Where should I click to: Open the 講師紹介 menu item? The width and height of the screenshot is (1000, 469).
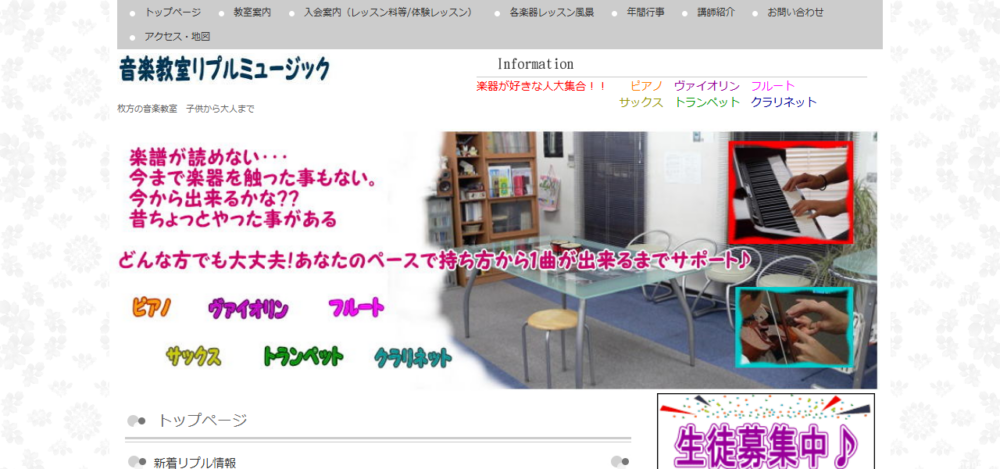click(x=716, y=12)
